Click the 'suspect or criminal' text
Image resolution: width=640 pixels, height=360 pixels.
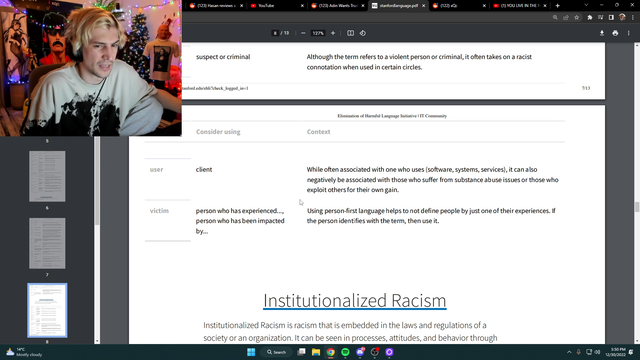click(x=223, y=57)
